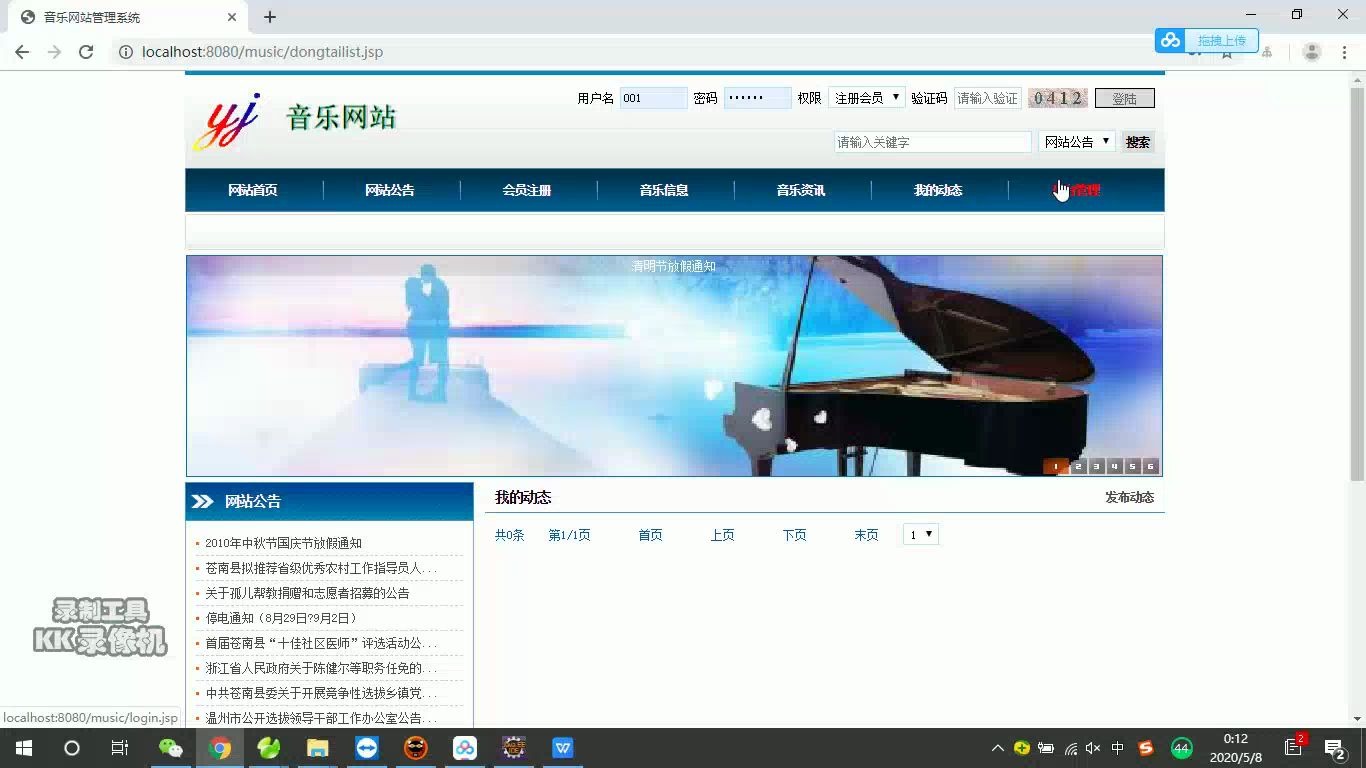Click the 拖拽上传 drag-upload icon
Screen dimensions: 1366x768
1170,40
